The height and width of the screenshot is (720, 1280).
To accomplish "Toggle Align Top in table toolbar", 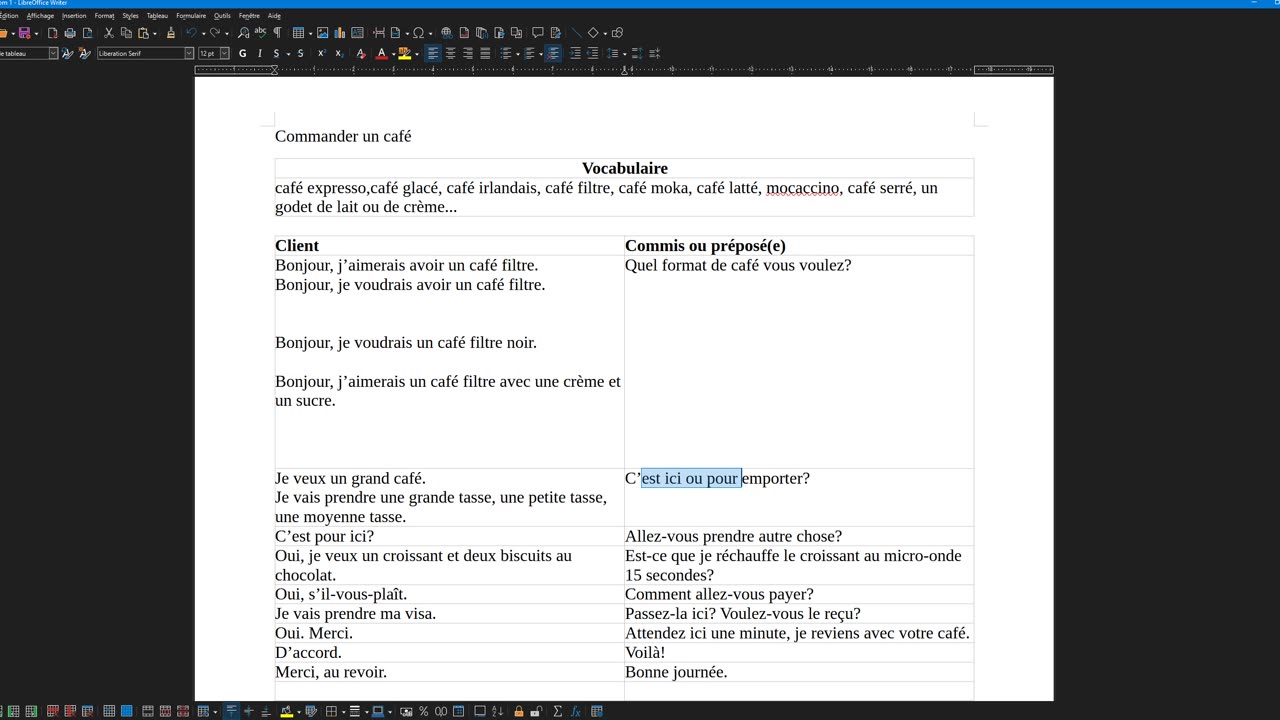I will tap(231, 711).
